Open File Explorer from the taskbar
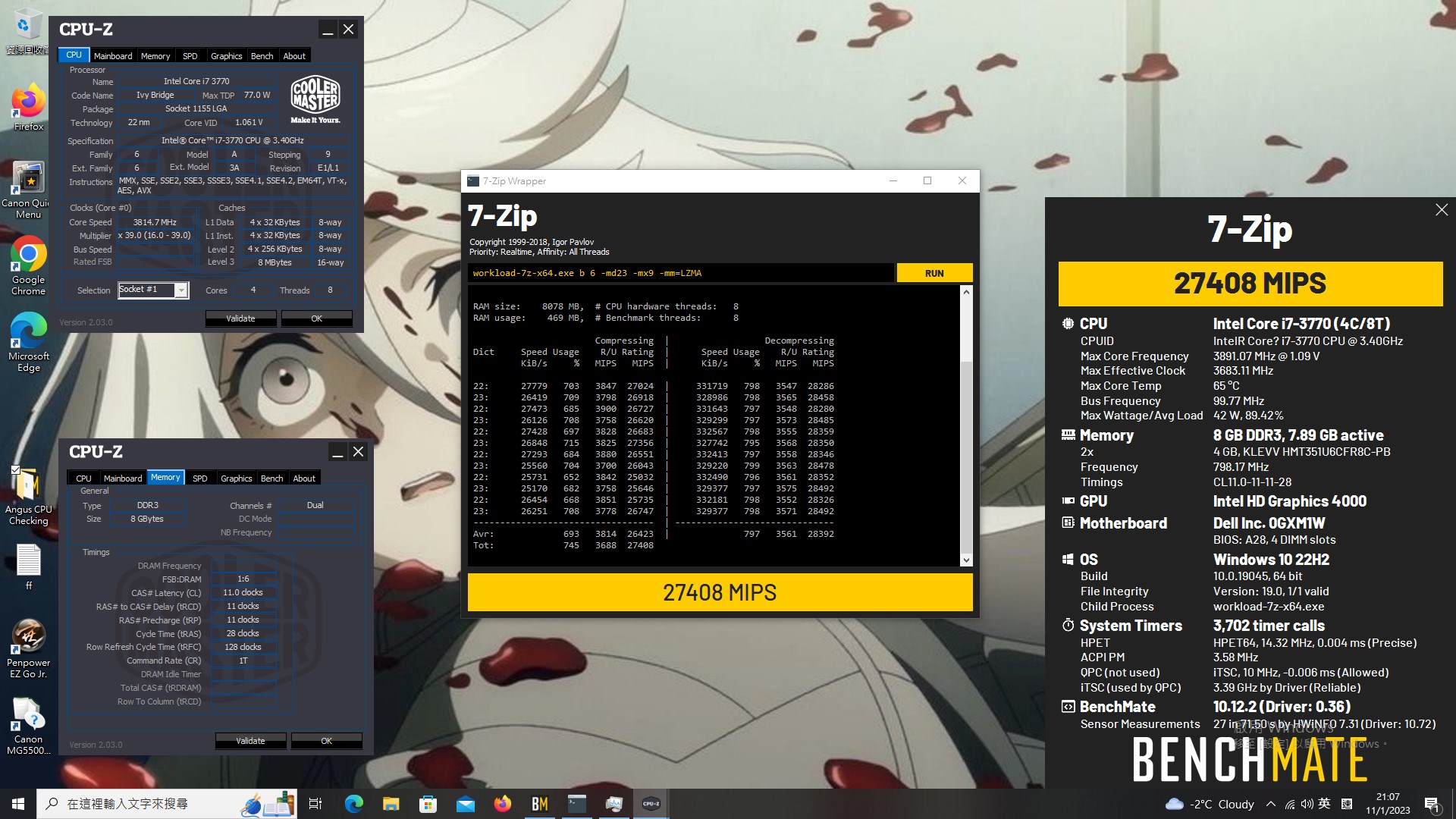1456x819 pixels. point(391,804)
